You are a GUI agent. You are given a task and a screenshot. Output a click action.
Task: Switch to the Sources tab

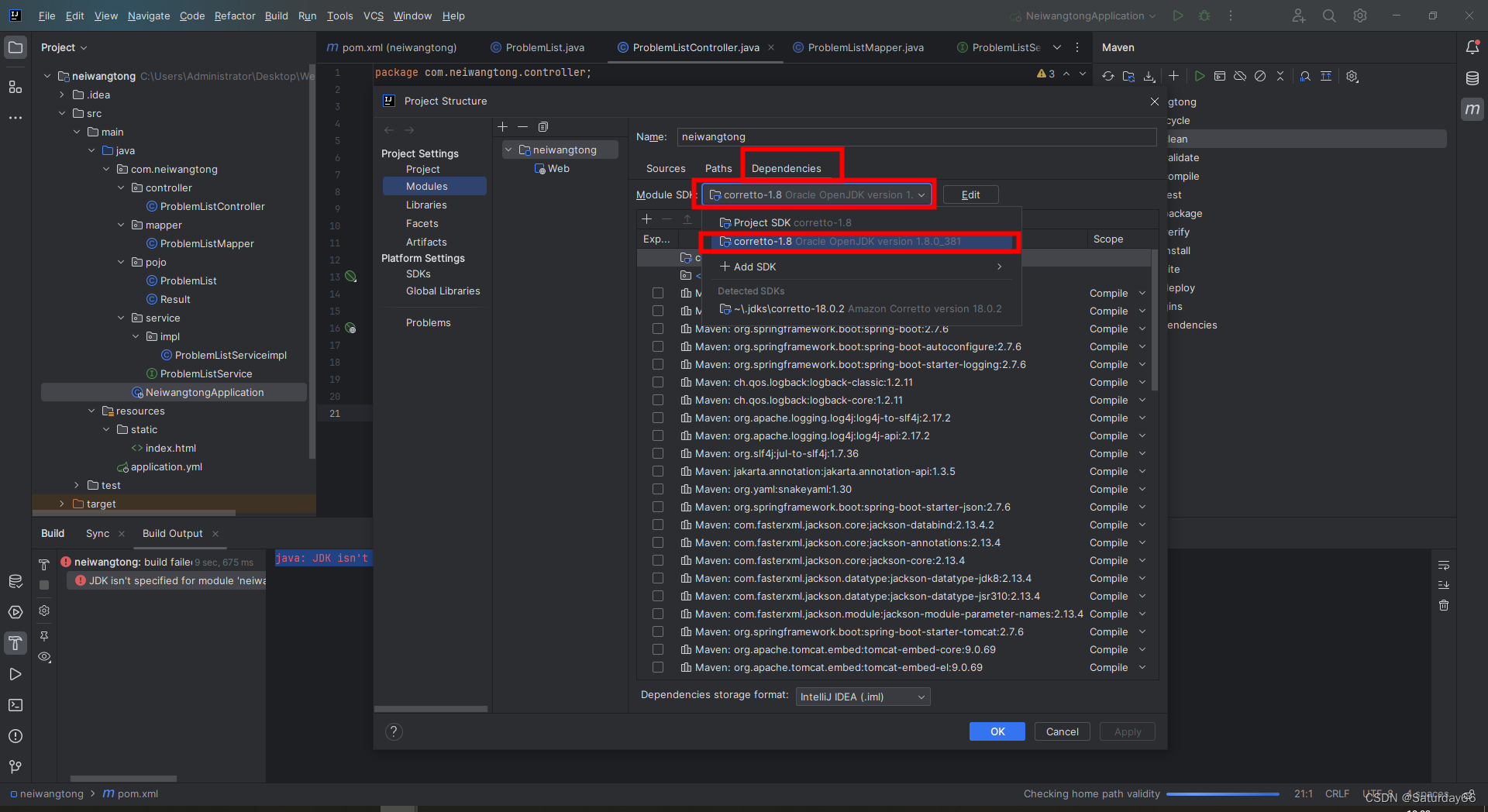click(x=666, y=168)
